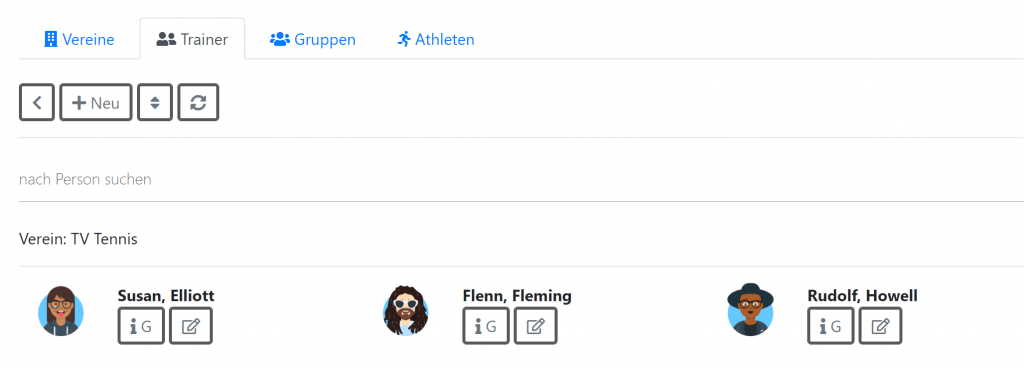
Task: Go to the Athleten tab
Action: pos(436,39)
